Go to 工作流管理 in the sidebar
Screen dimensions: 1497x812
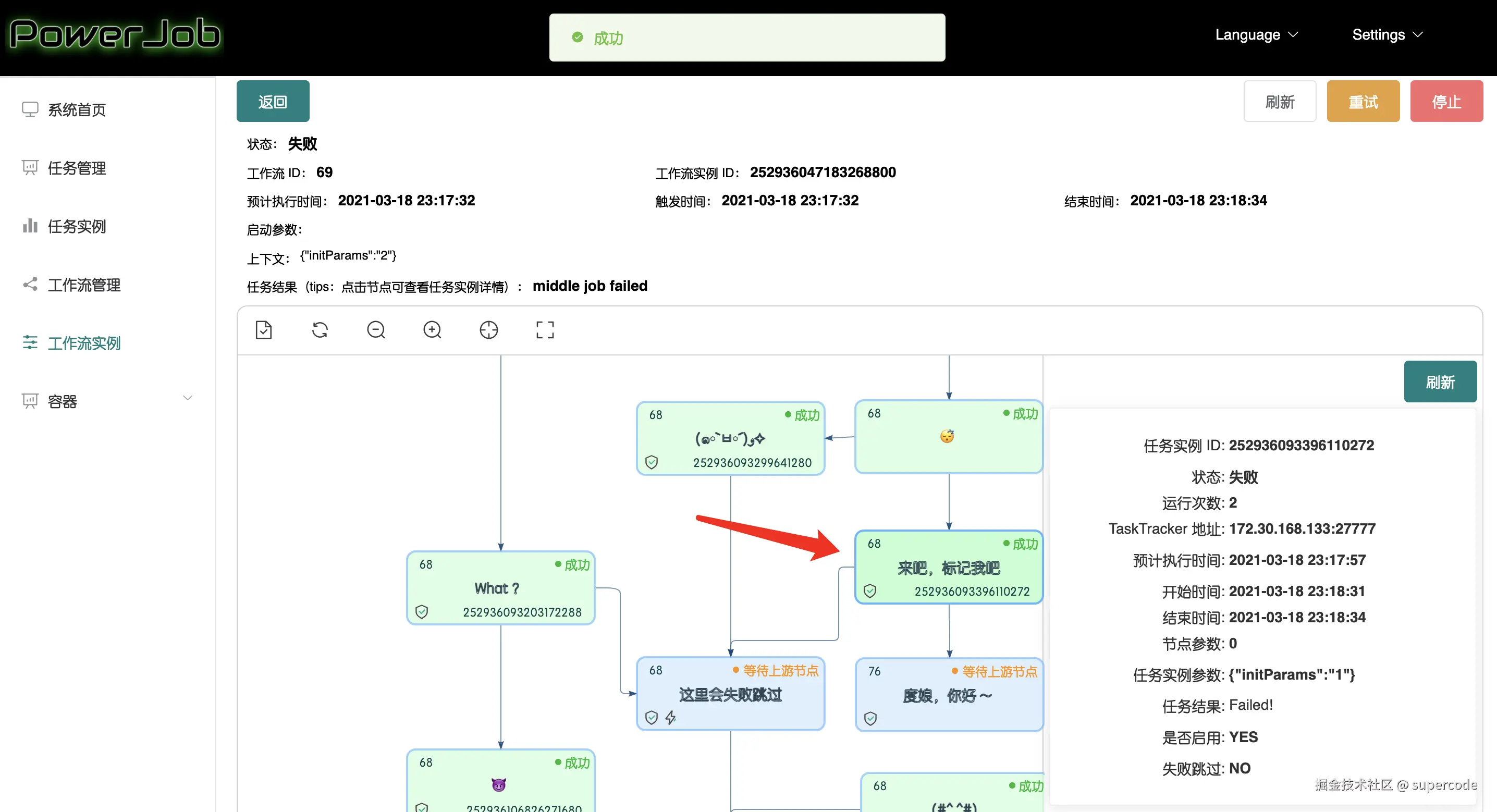(84, 285)
